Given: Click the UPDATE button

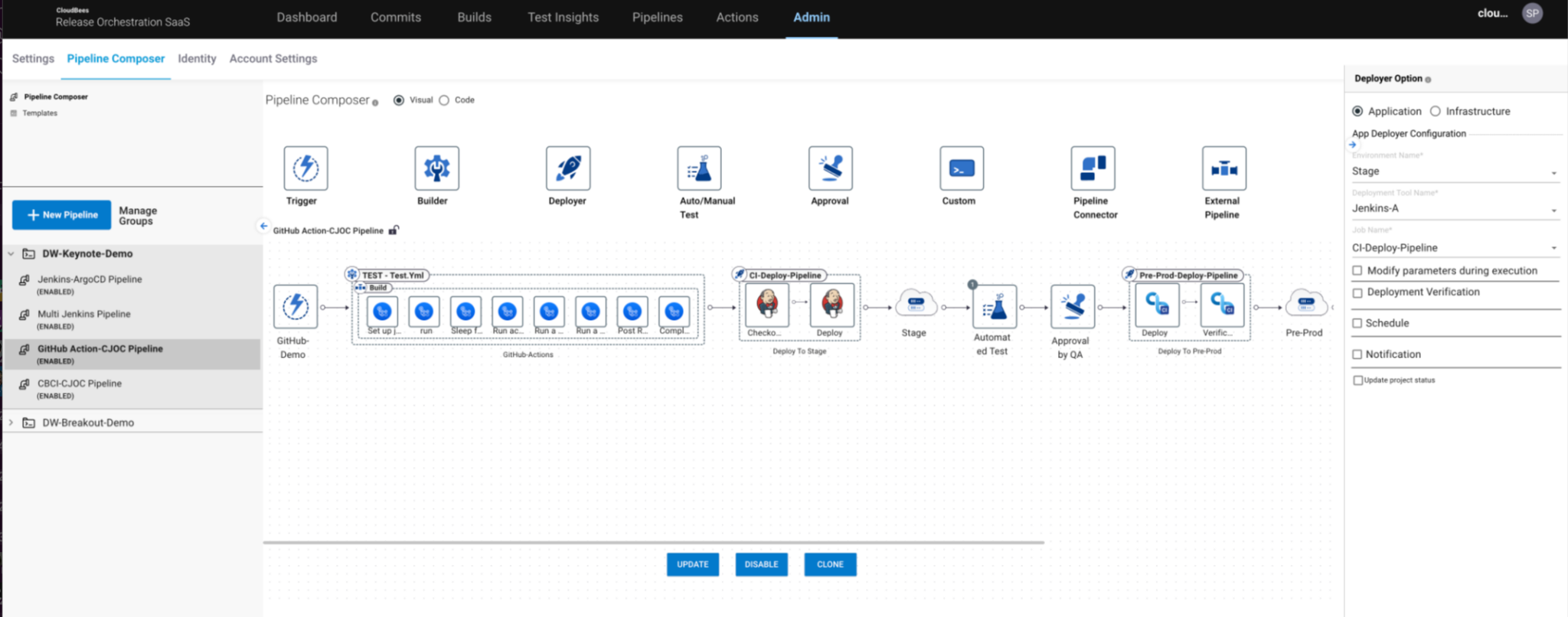Looking at the screenshot, I should [x=693, y=564].
